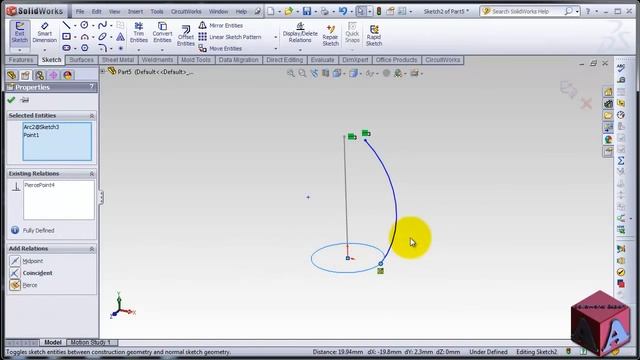Click the Section View icon in view toolbar

(325, 73)
